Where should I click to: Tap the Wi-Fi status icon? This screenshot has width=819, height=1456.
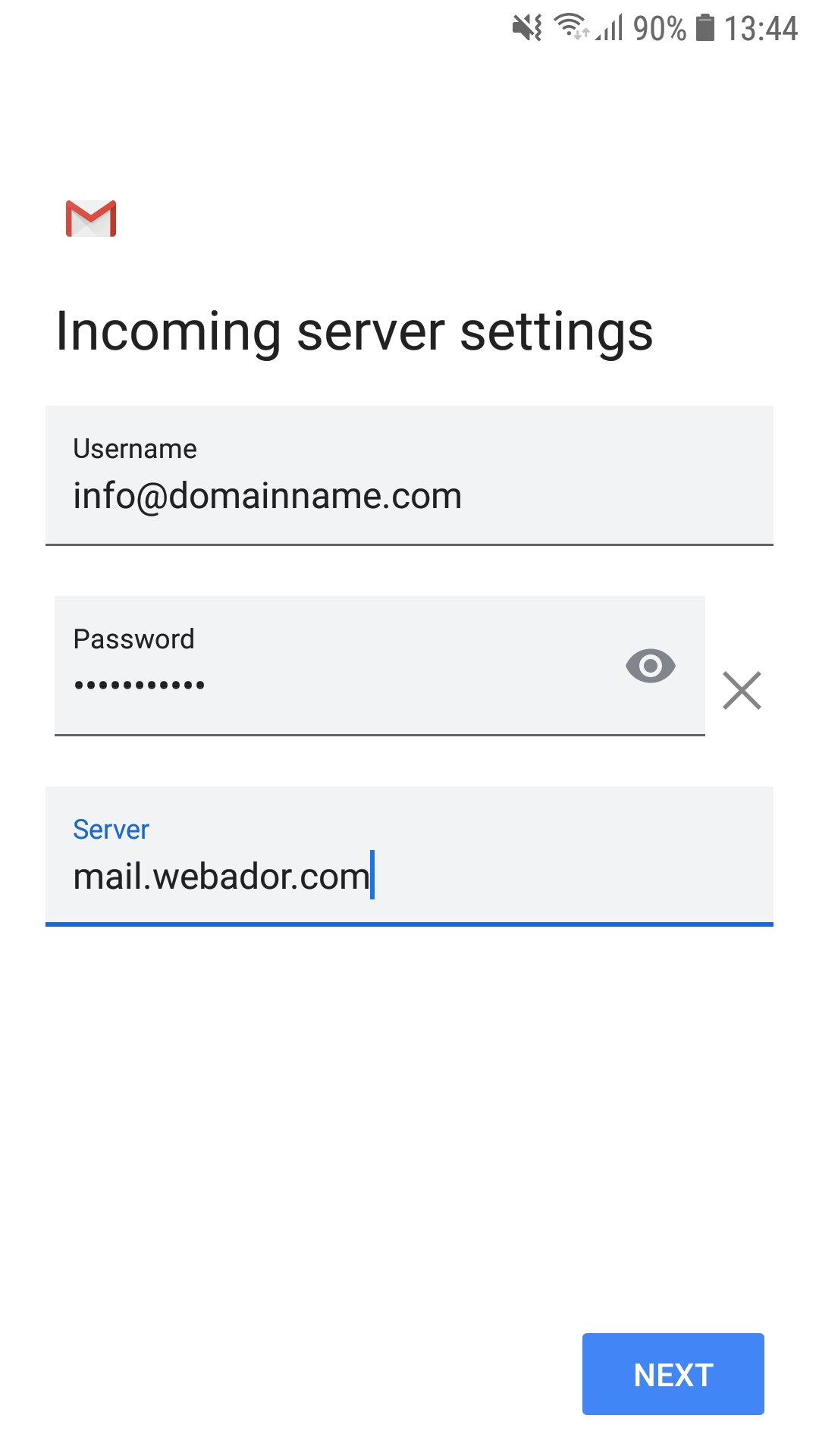click(572, 27)
